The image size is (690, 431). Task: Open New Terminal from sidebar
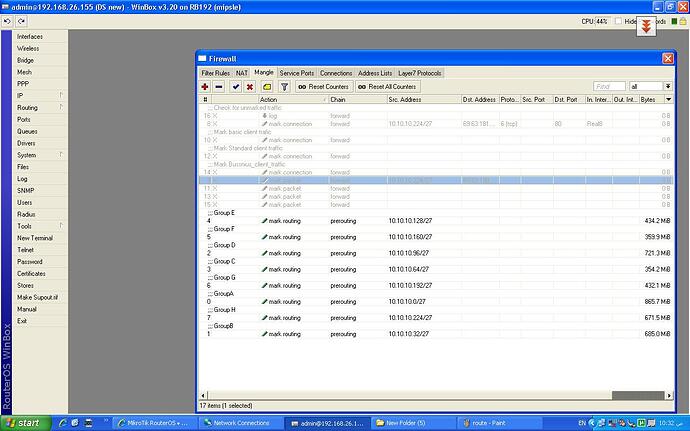point(40,238)
